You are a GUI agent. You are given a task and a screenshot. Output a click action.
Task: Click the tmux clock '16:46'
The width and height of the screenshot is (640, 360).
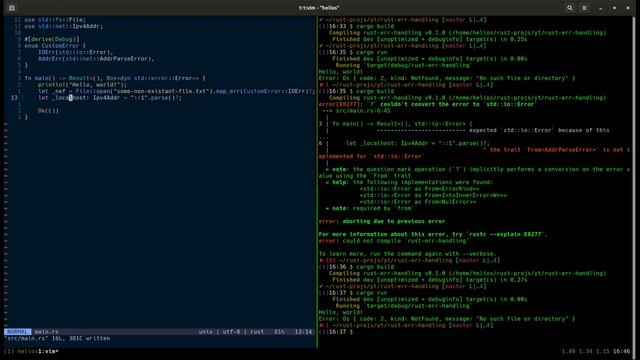(621, 351)
